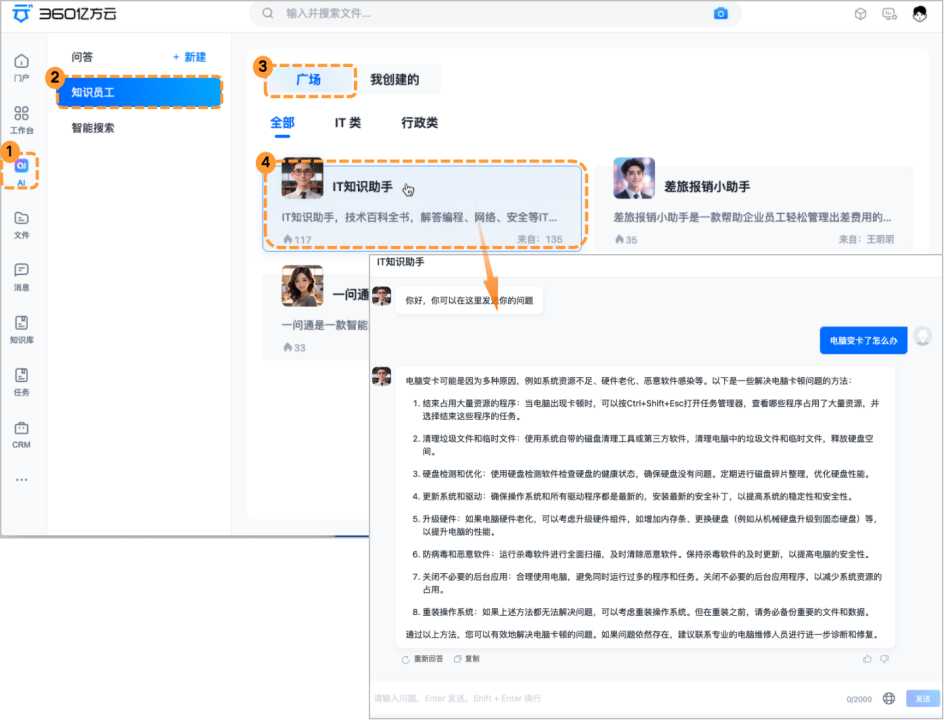Click the 33 popularity count on 一问通
The image size is (944, 720).
pos(294,347)
